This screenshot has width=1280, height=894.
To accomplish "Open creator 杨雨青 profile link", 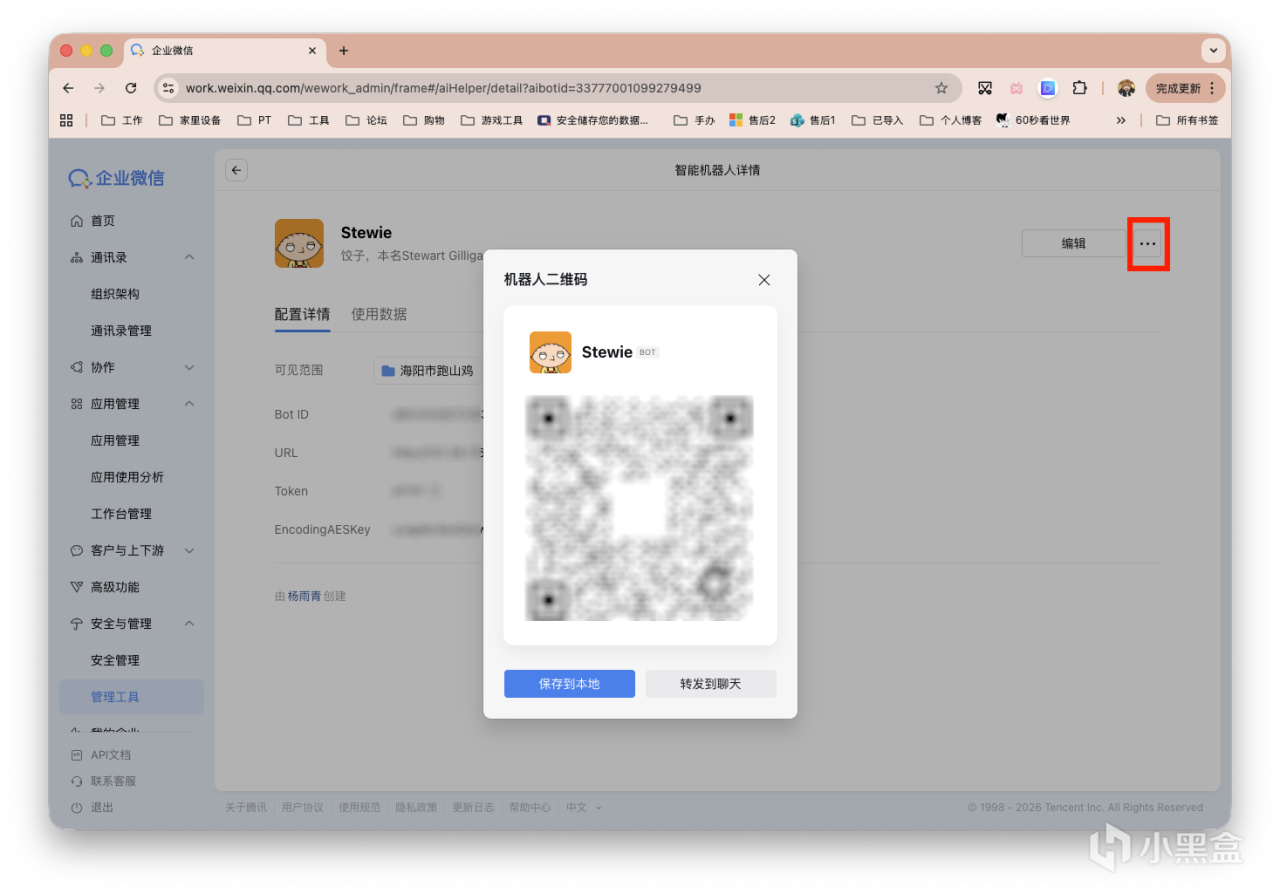I will [x=304, y=596].
